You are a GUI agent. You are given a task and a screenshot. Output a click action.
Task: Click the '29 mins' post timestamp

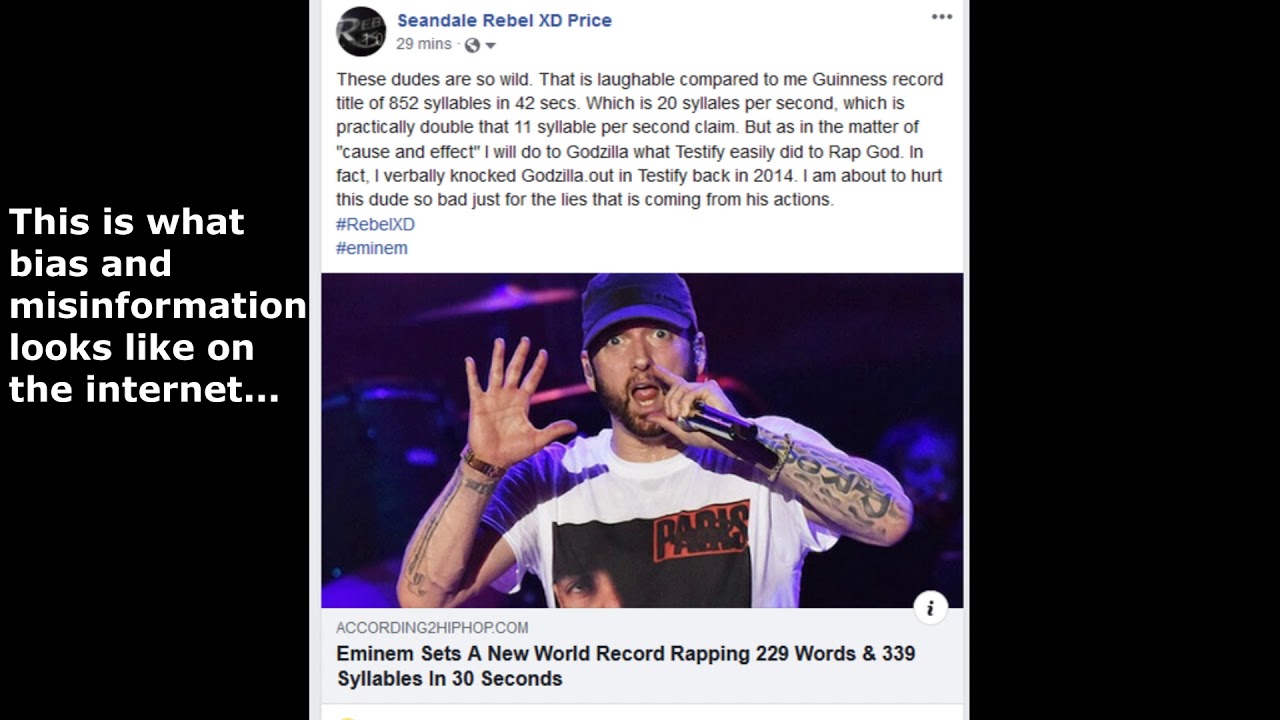[x=424, y=44]
